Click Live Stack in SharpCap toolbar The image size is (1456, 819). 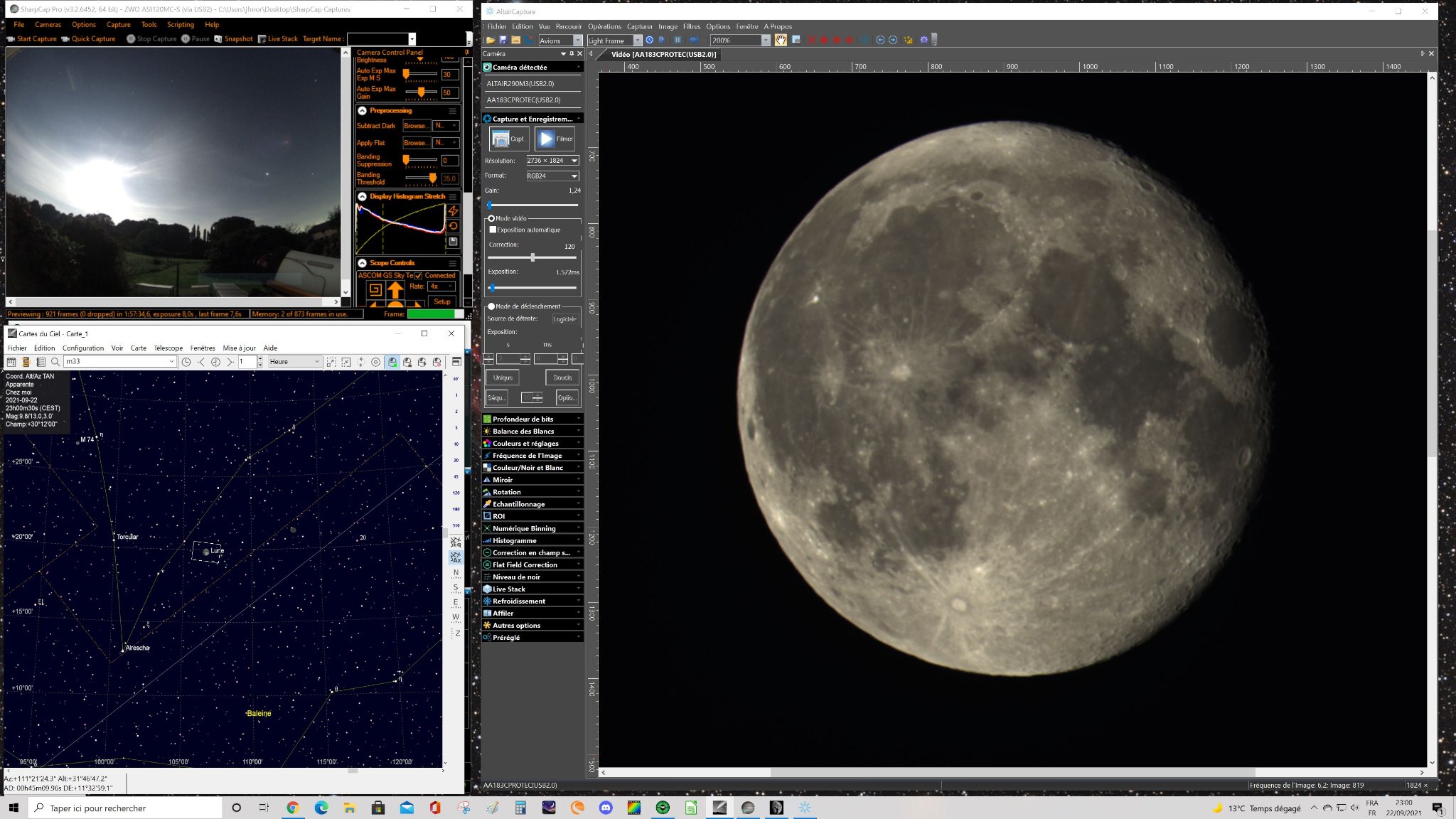(x=278, y=39)
